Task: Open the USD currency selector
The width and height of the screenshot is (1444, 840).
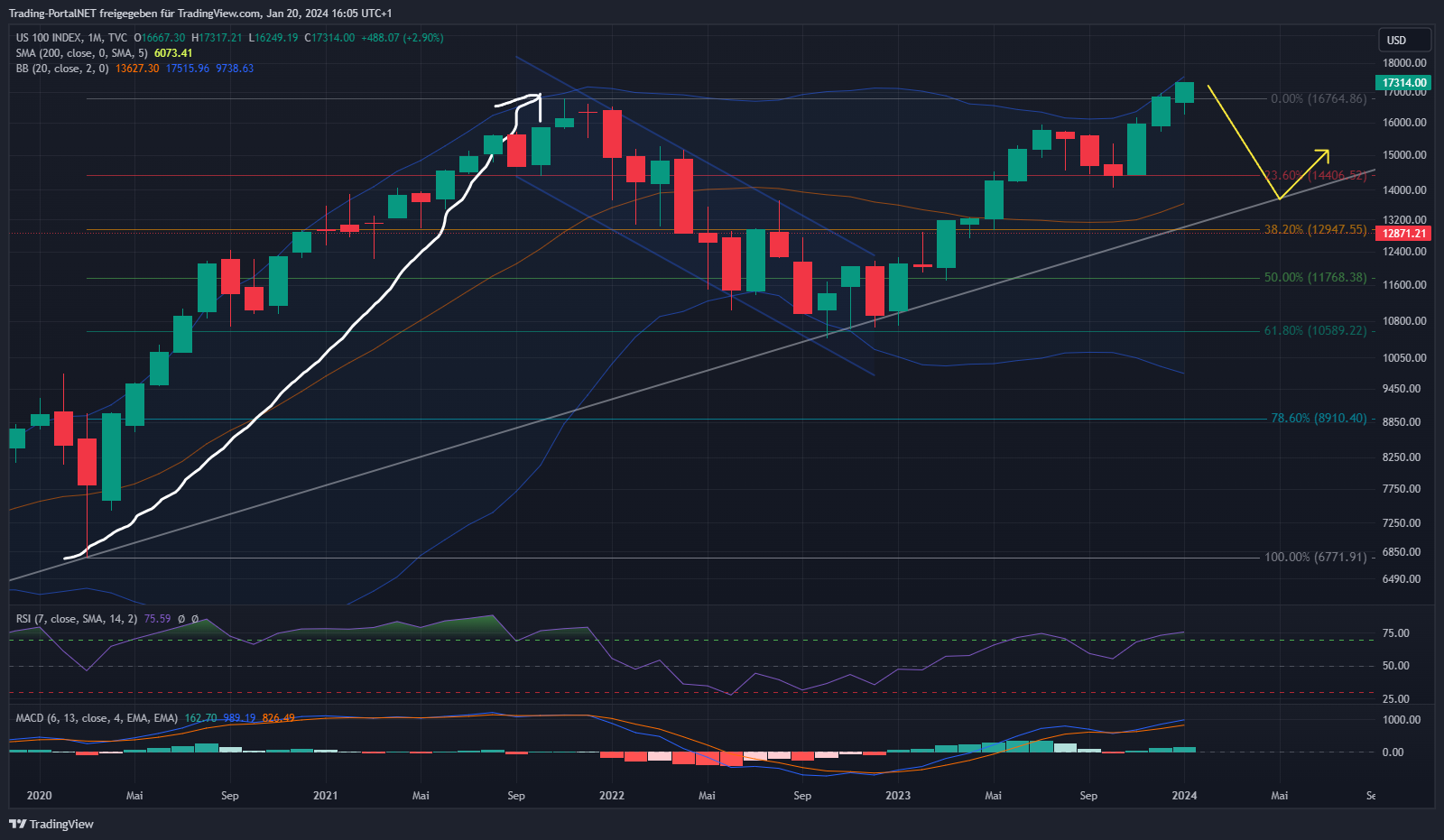Action: pos(1403,40)
